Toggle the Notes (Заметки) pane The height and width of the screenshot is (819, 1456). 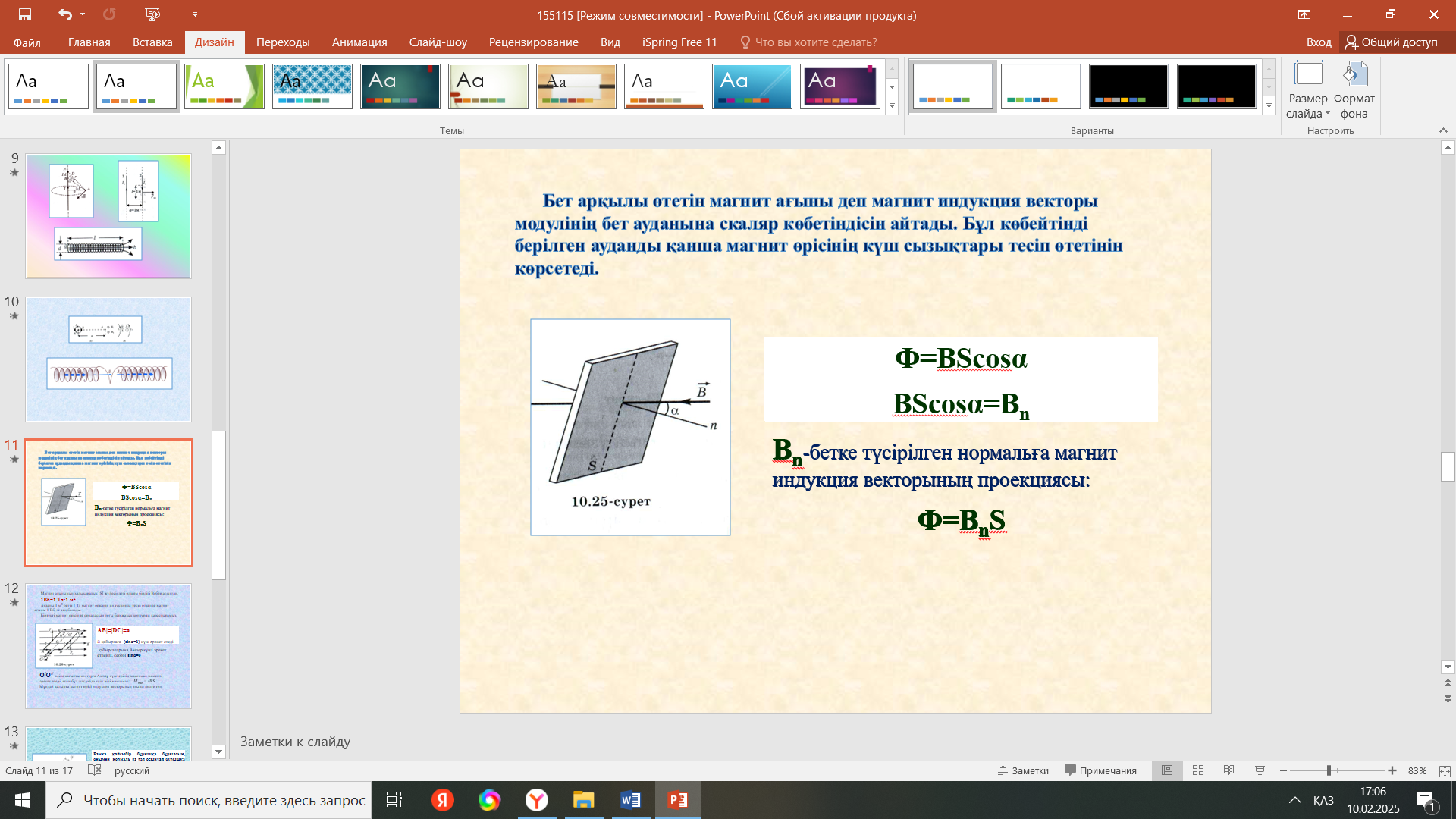pyautogui.click(x=1023, y=770)
